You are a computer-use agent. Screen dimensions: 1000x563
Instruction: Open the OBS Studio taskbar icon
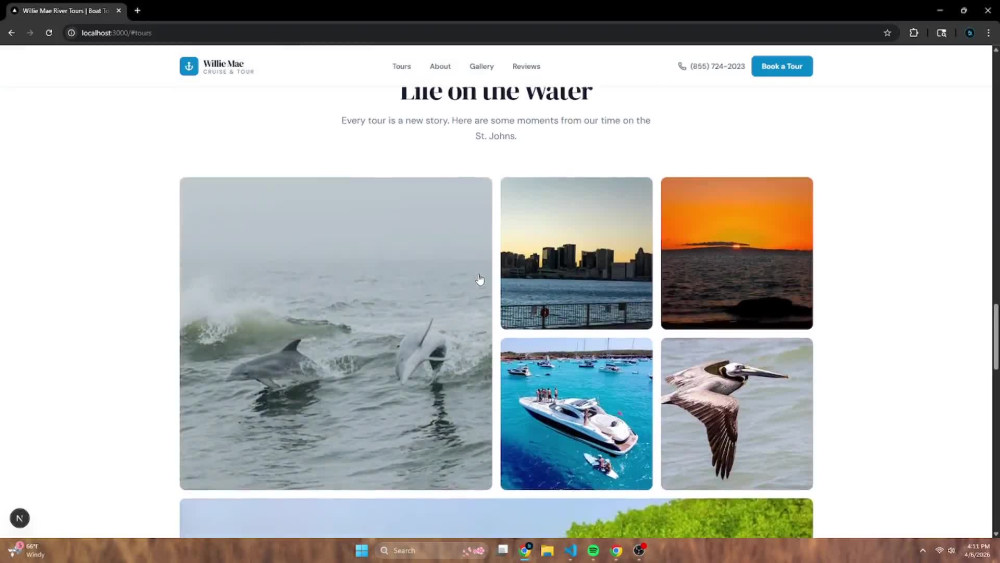tap(639, 550)
